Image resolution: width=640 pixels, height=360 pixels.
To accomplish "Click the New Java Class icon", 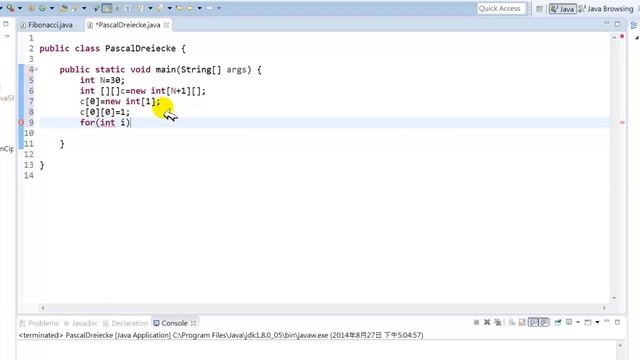I will pos(42,8).
